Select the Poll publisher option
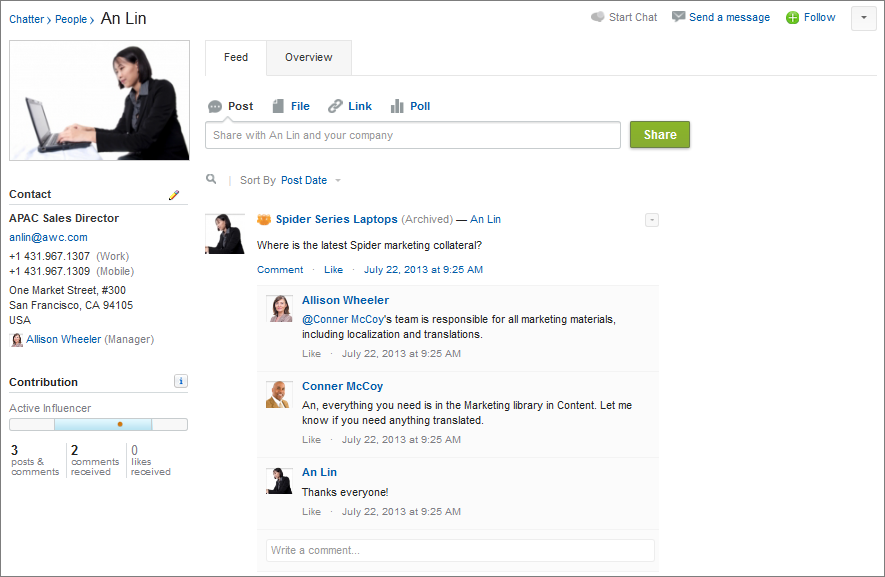Screen dimensions: 885x577 [410, 106]
